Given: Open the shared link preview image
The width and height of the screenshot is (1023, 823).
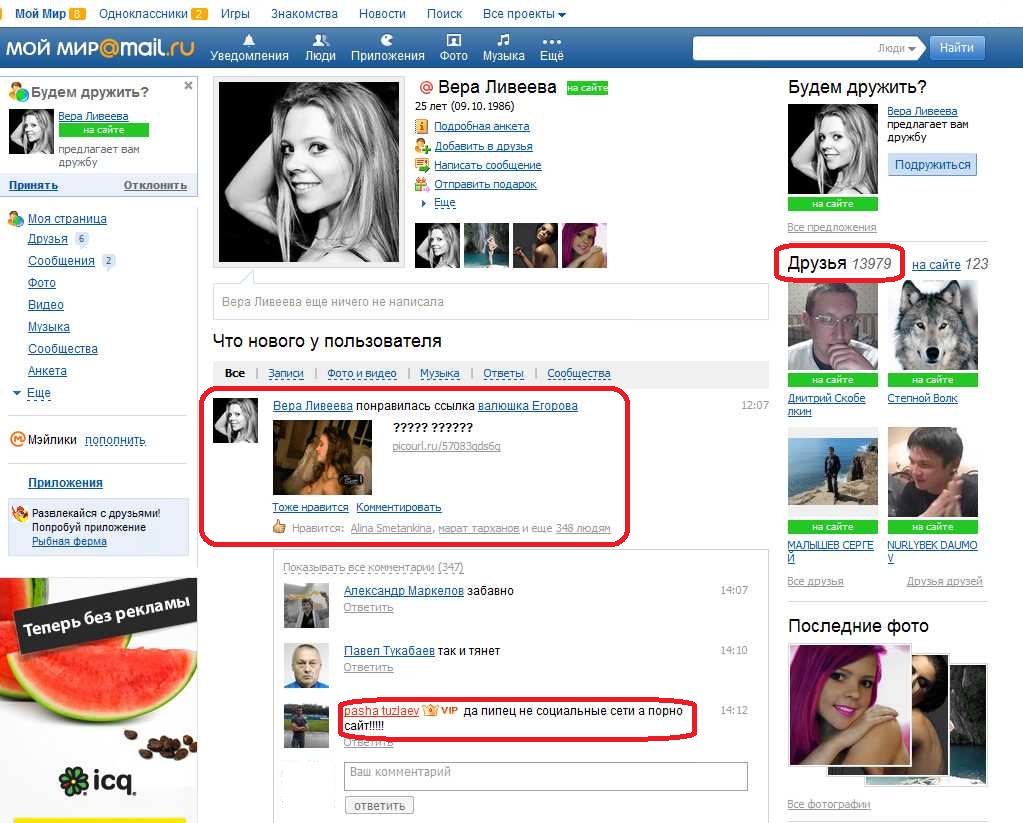Looking at the screenshot, I should click(322, 457).
